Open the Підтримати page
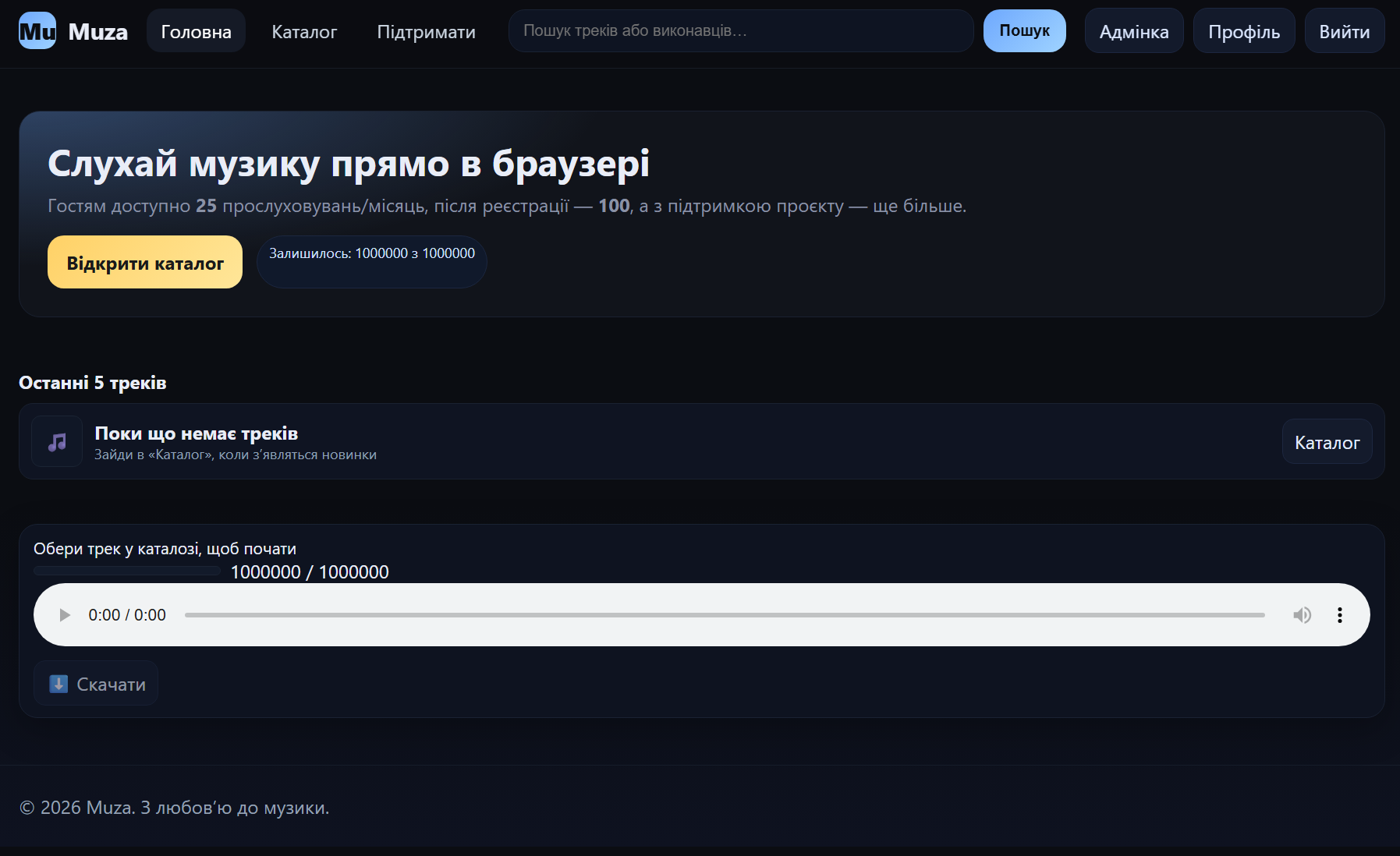Viewport: 1400px width, 856px height. (x=426, y=31)
